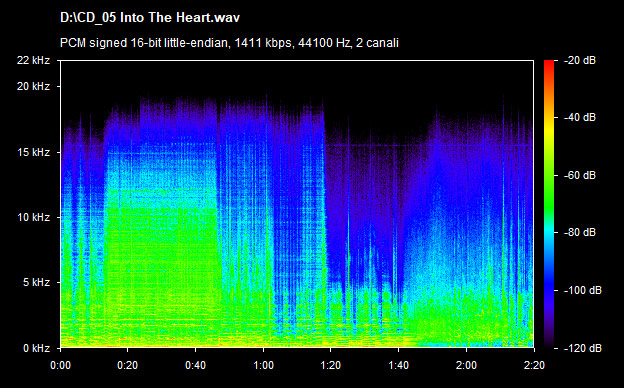Click the 0:20 time axis marker
The image size is (624, 388).
tap(127, 365)
